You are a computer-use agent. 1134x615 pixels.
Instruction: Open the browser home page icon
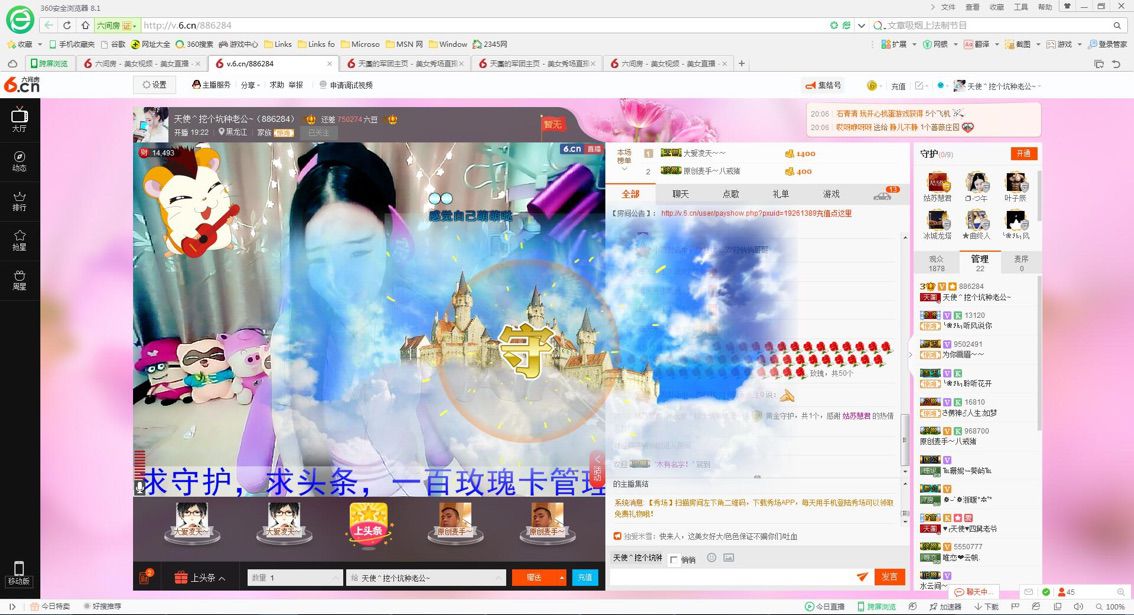pos(85,25)
